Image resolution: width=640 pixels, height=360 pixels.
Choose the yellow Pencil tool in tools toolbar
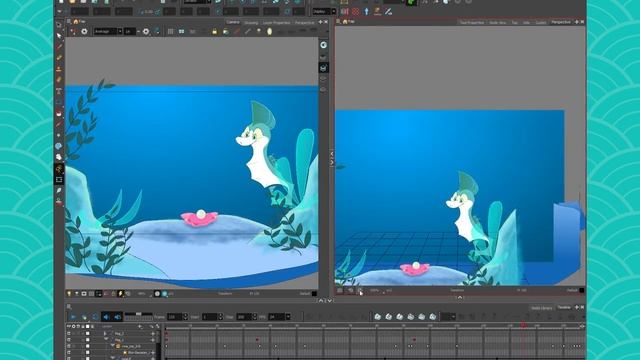pos(59,58)
